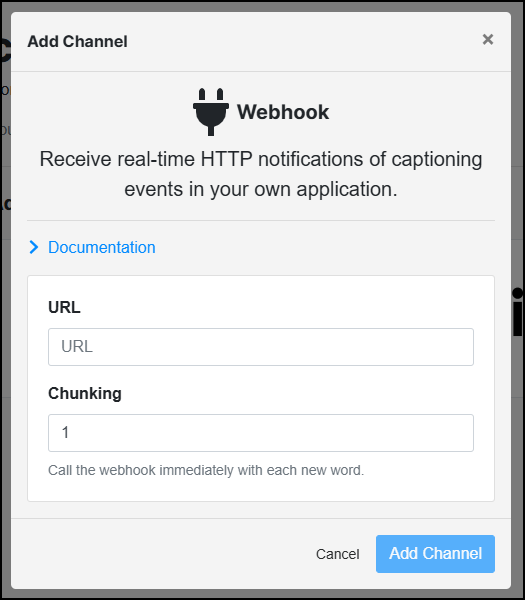Confirm with the blue Add Channel button
This screenshot has width=525, height=600.
[435, 554]
